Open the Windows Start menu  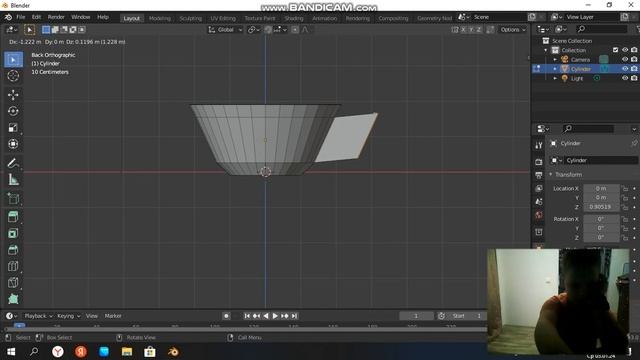[11, 351]
